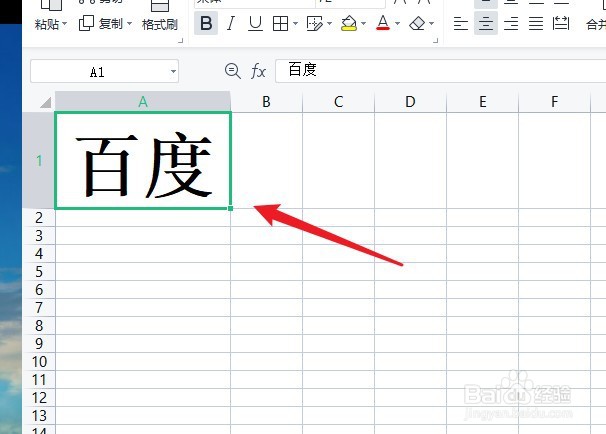
Task: Toggle Underline formatting button
Action: pos(255,23)
